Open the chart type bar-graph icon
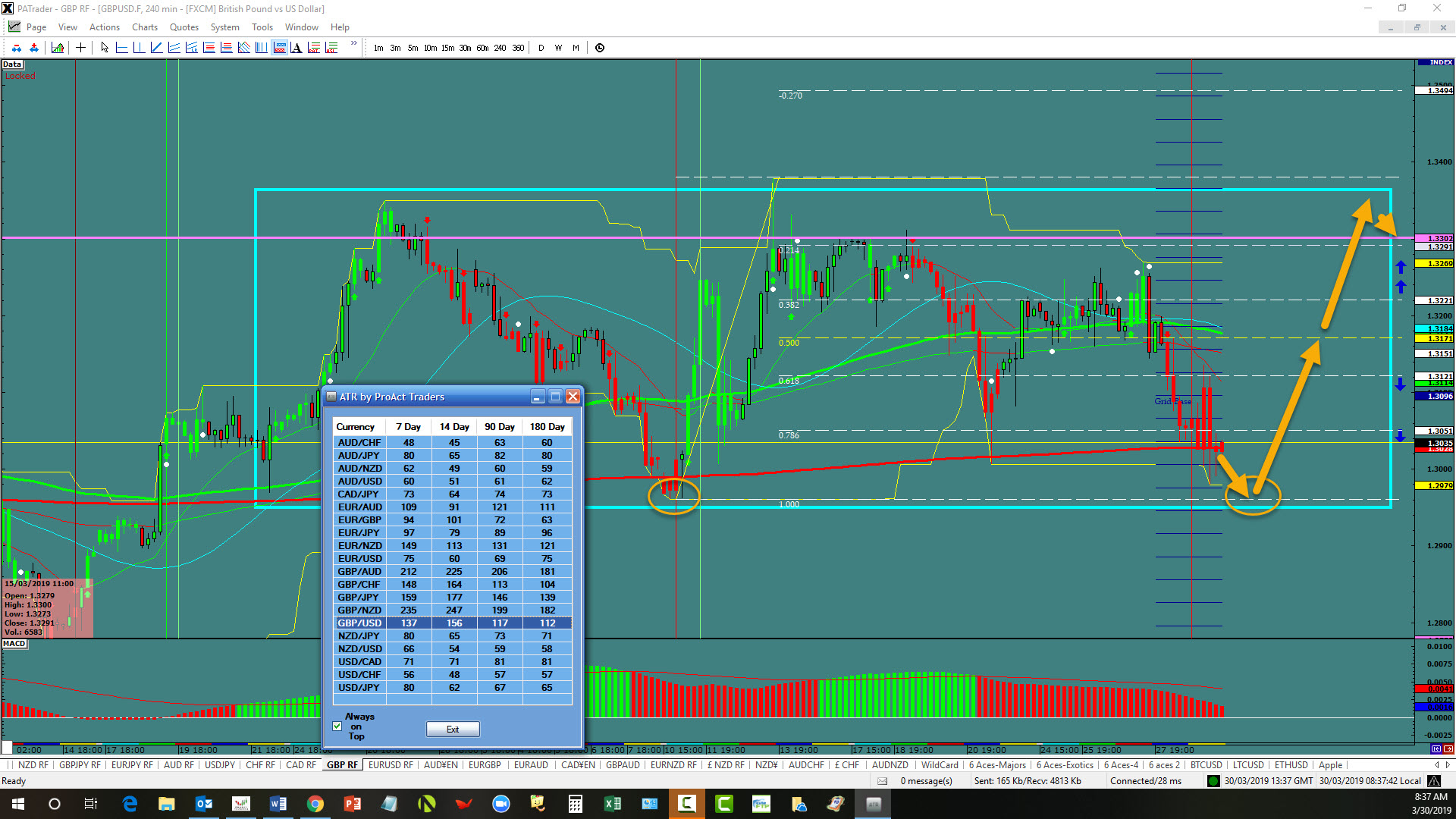This screenshot has height=819, width=1456. pos(58,48)
